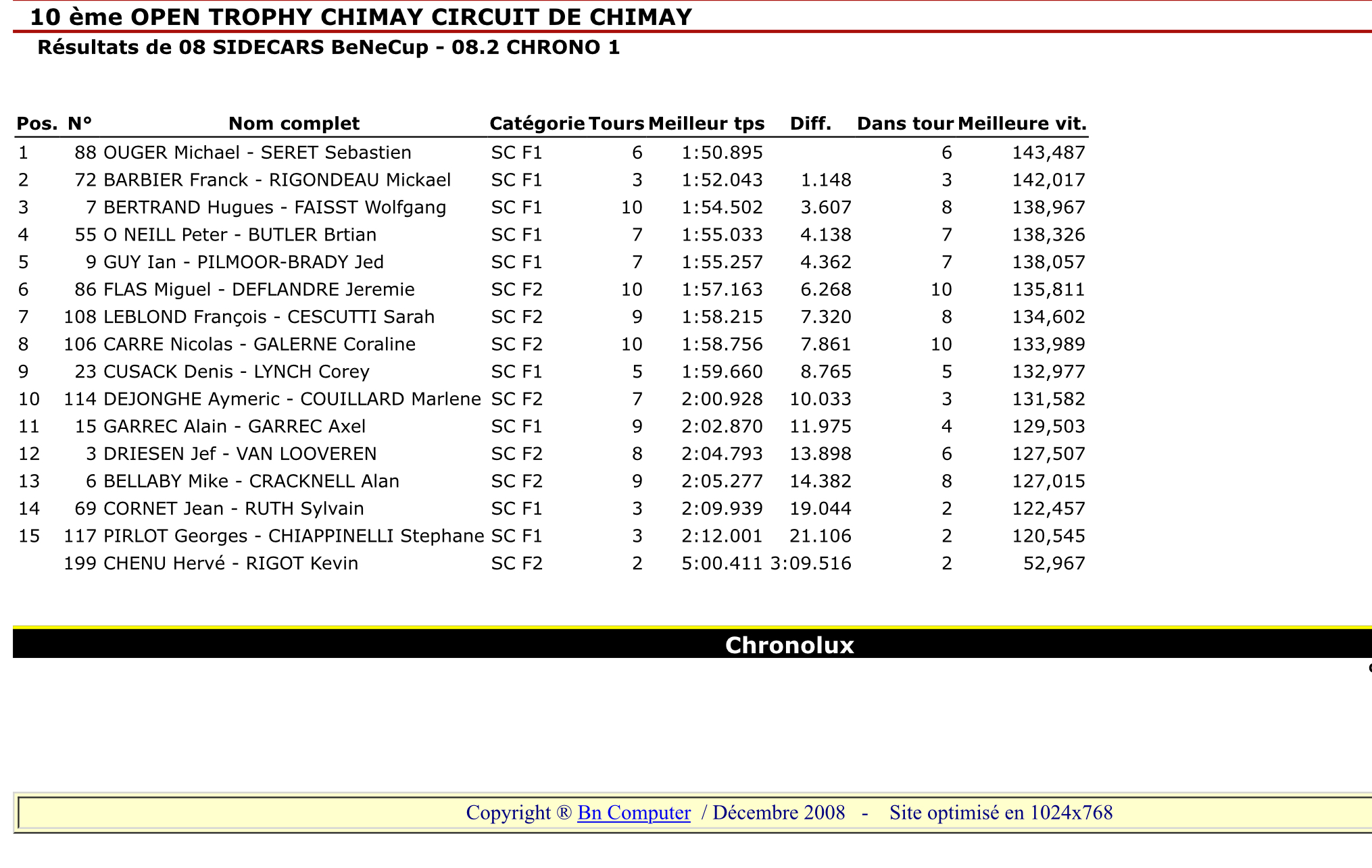Click the OUGER Michael - SERET Sebastien row

[552, 153]
